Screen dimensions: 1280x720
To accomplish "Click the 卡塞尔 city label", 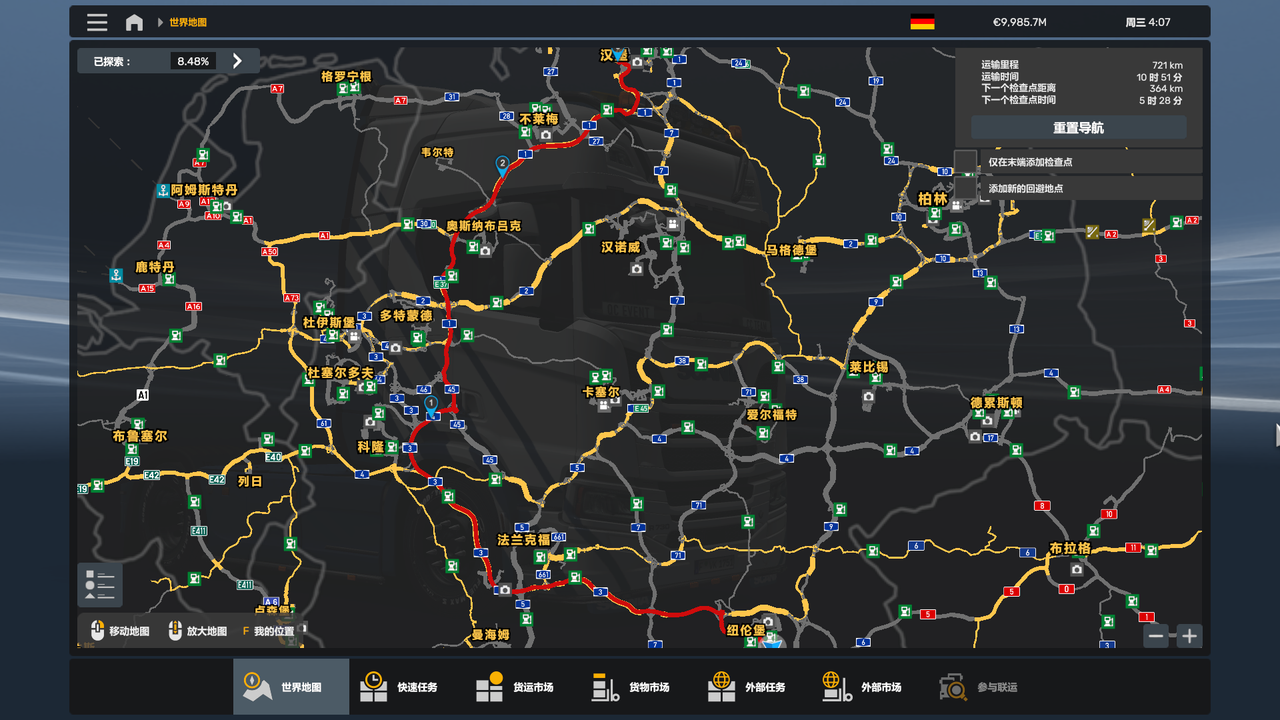I will click(x=601, y=392).
